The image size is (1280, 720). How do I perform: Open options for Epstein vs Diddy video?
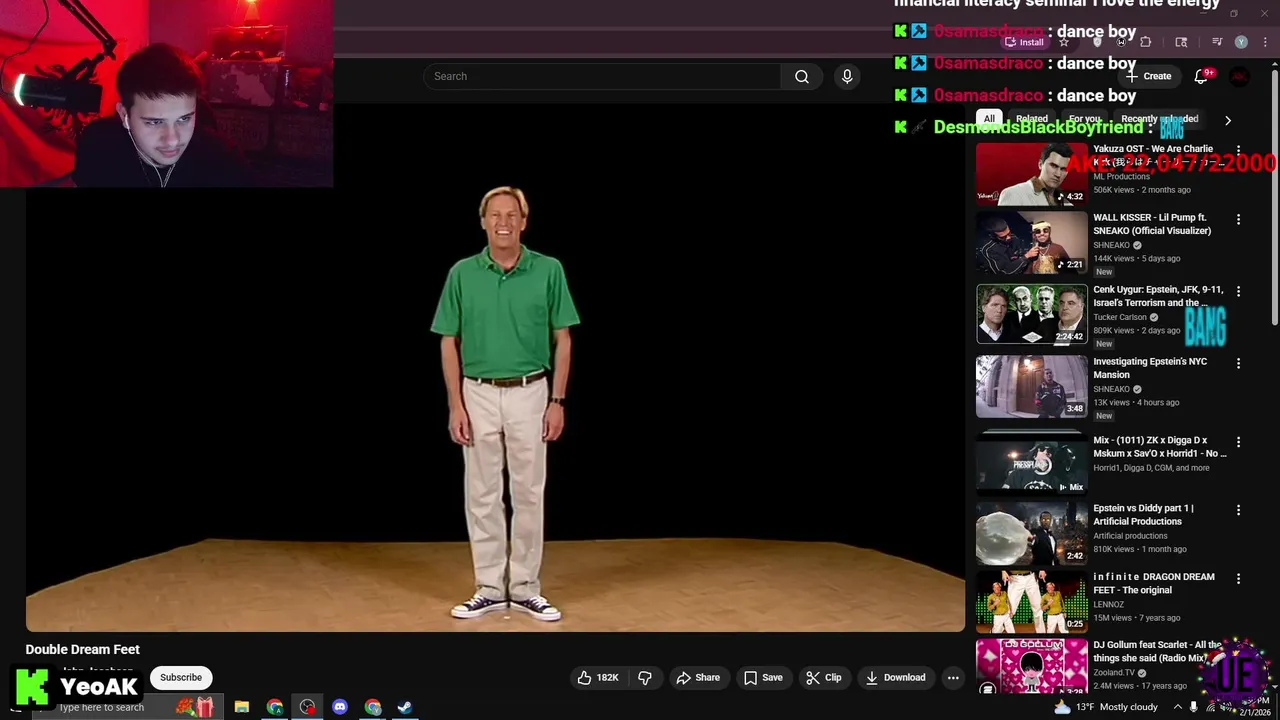[1238, 510]
